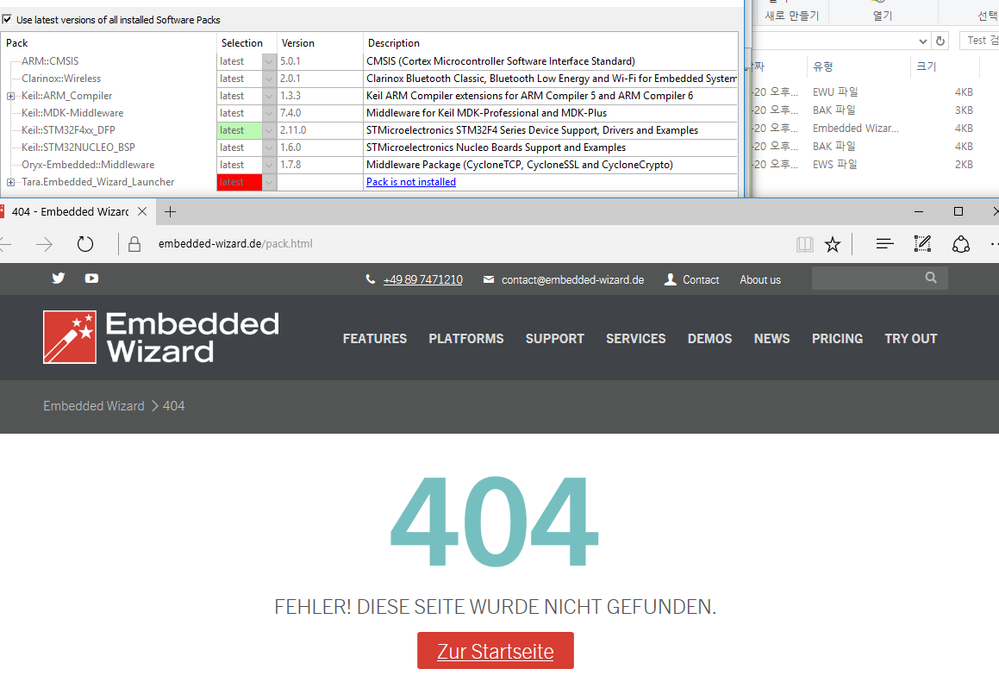Viewport: 999px width, 676px height.
Task: Open selection dropdown for ARM::CMSIS
Action: [x=269, y=61]
